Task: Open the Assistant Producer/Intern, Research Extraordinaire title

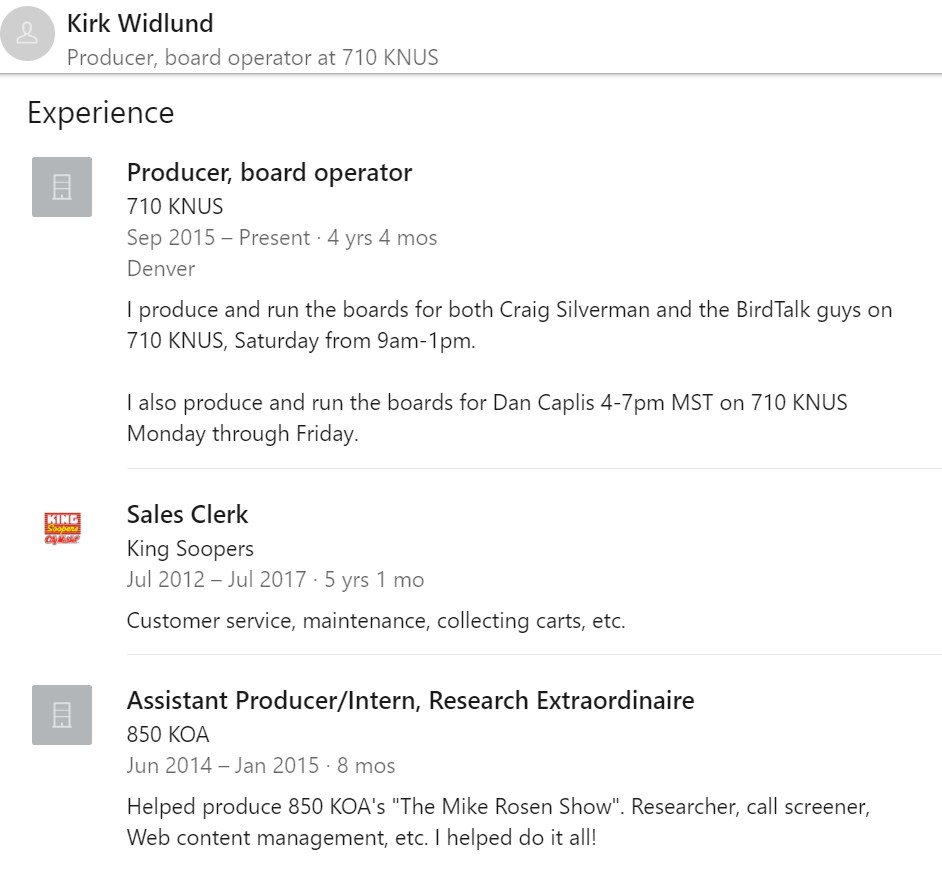Action: (x=410, y=701)
